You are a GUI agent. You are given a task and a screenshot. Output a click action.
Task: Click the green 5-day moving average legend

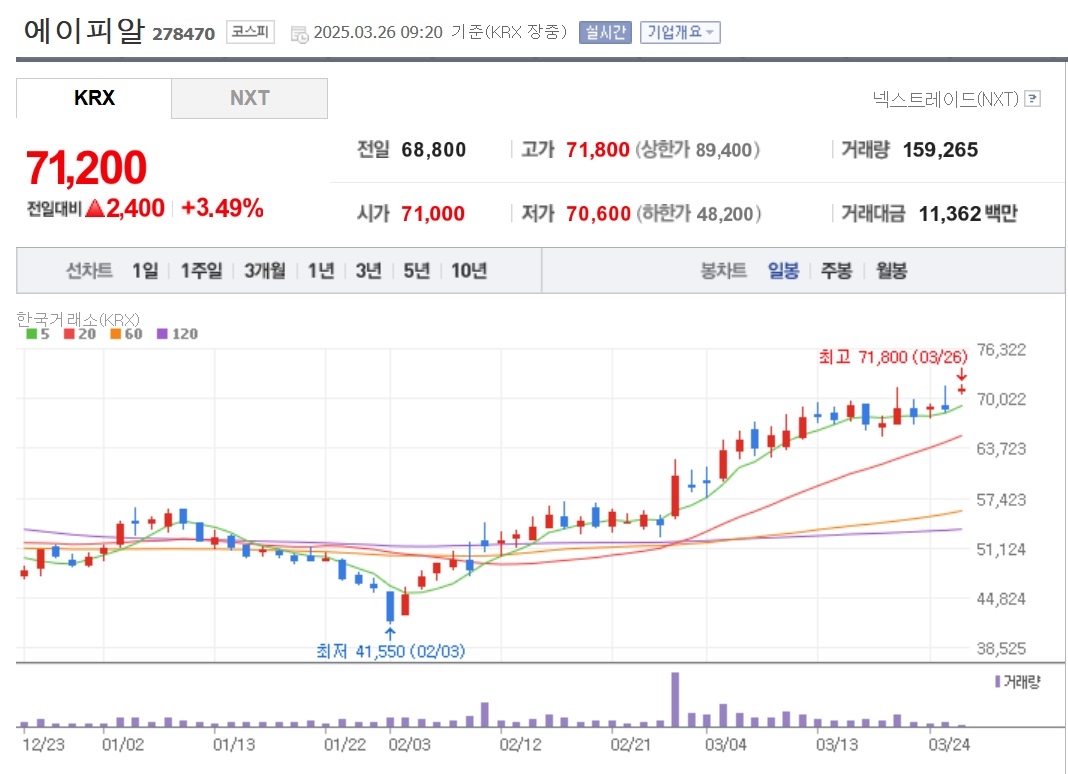click(37, 334)
